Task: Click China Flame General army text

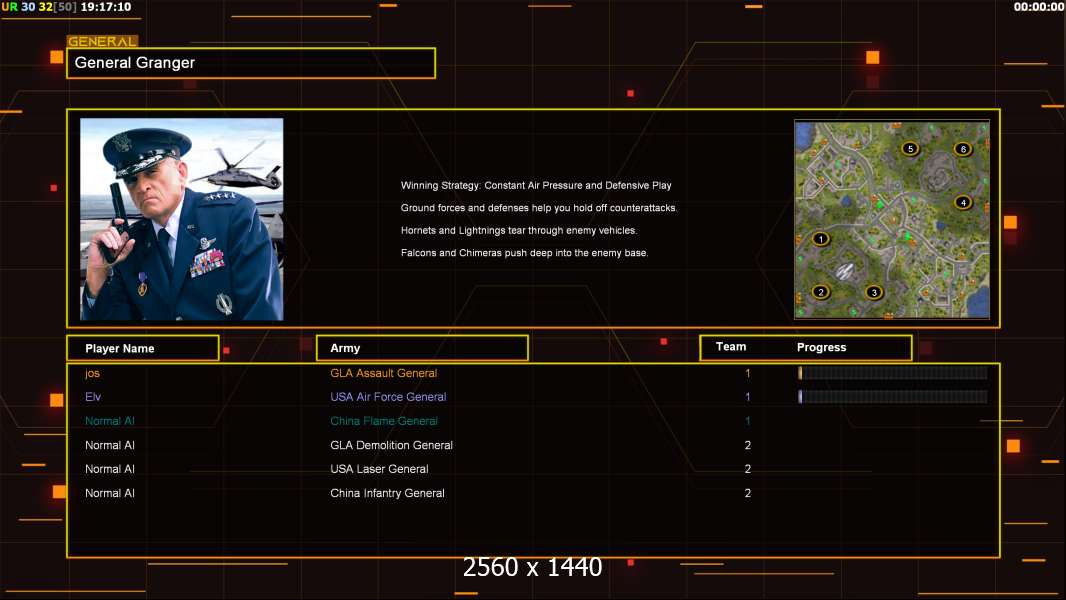Action: point(384,421)
